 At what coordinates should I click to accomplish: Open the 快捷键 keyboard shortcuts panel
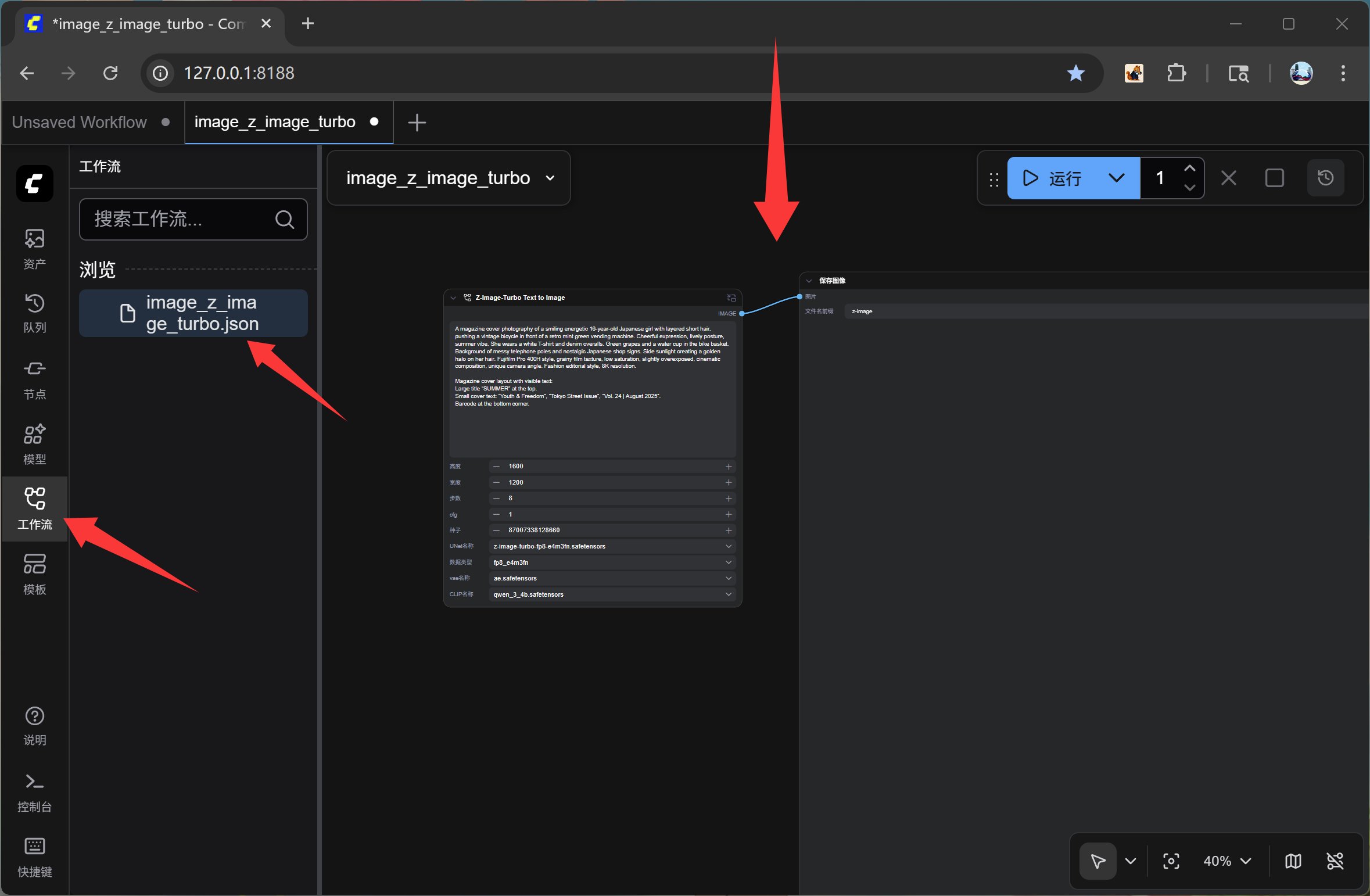pos(34,857)
